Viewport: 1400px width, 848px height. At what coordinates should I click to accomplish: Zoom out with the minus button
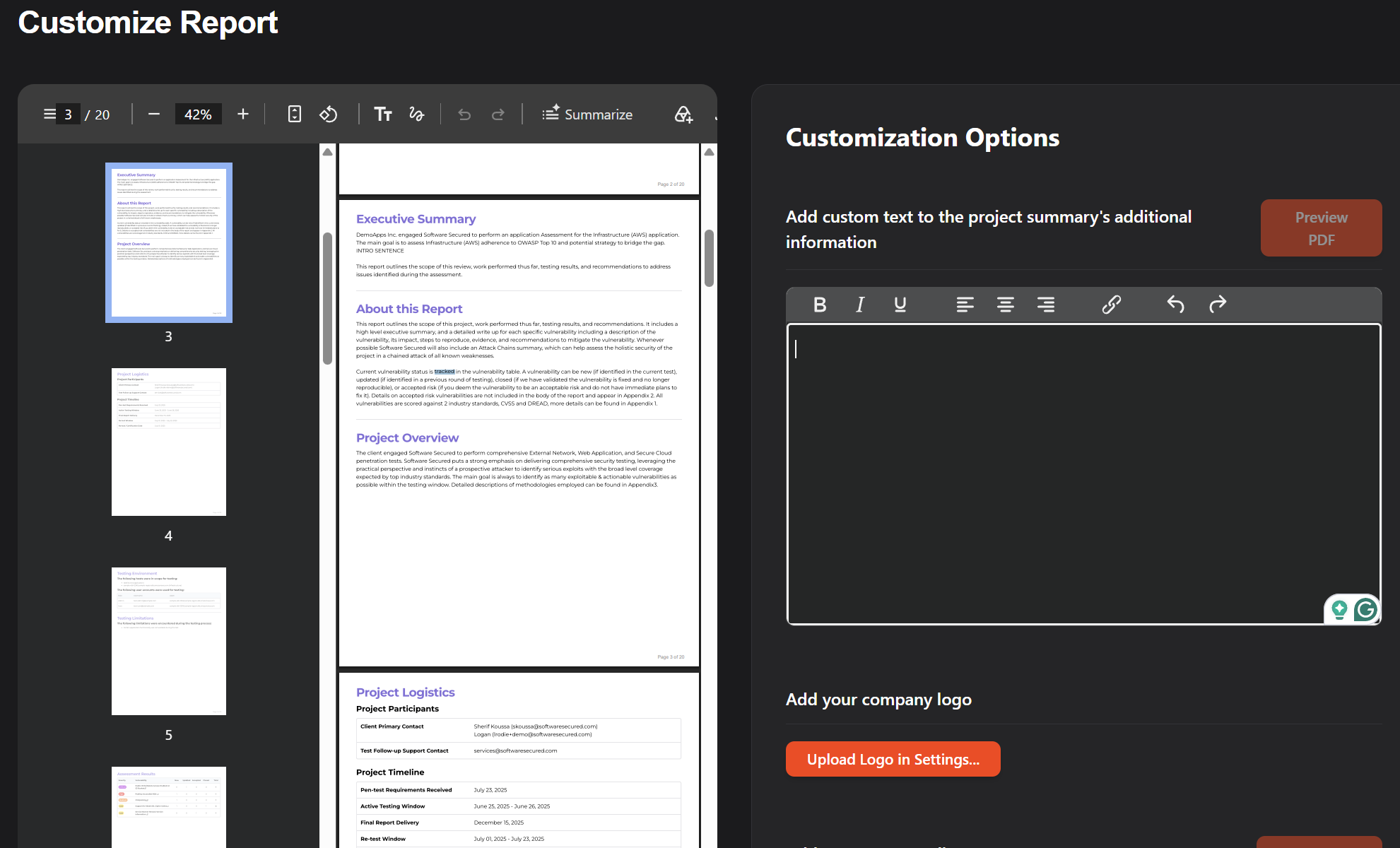pyautogui.click(x=154, y=114)
